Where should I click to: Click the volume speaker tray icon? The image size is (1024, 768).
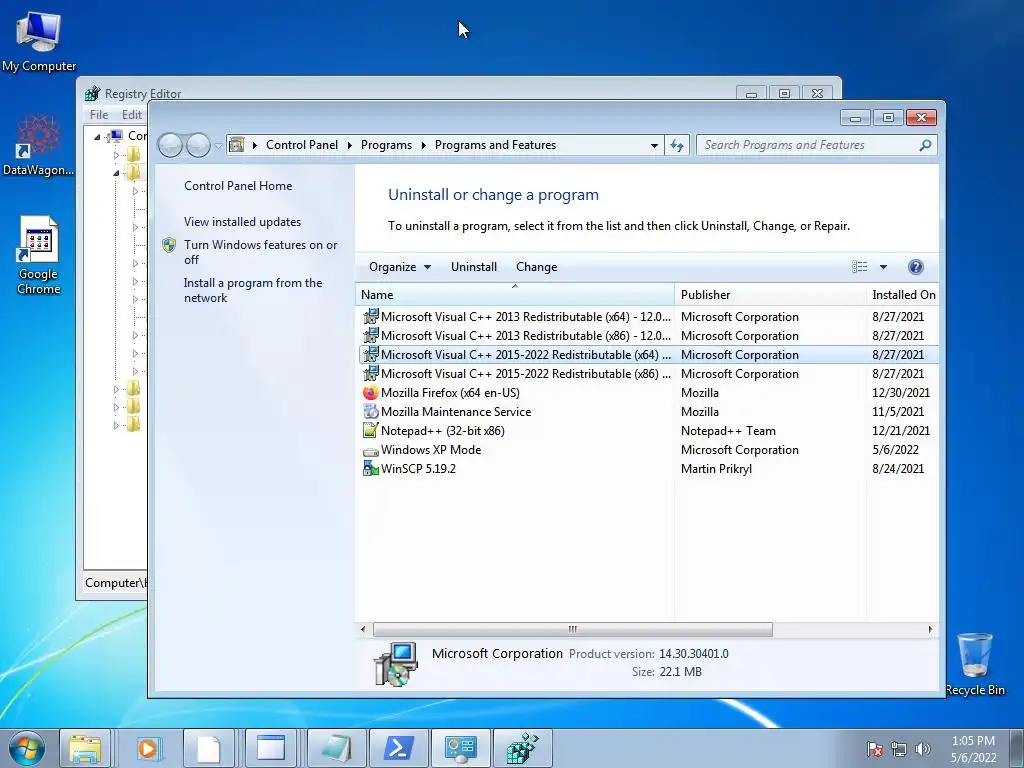click(x=923, y=749)
